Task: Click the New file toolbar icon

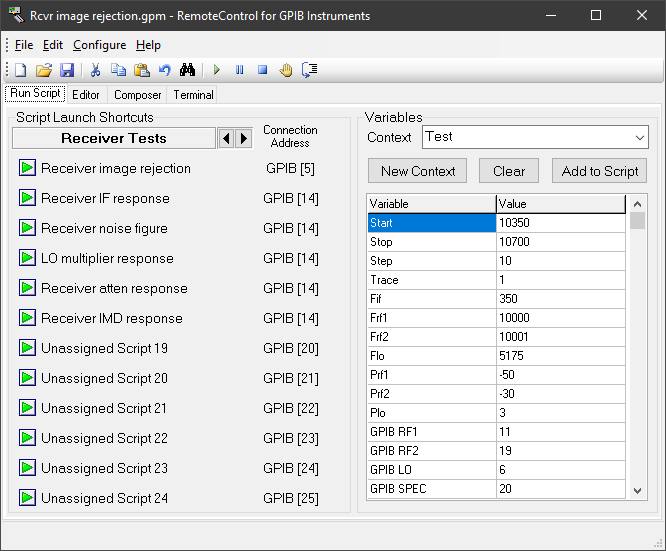Action: pyautogui.click(x=20, y=70)
